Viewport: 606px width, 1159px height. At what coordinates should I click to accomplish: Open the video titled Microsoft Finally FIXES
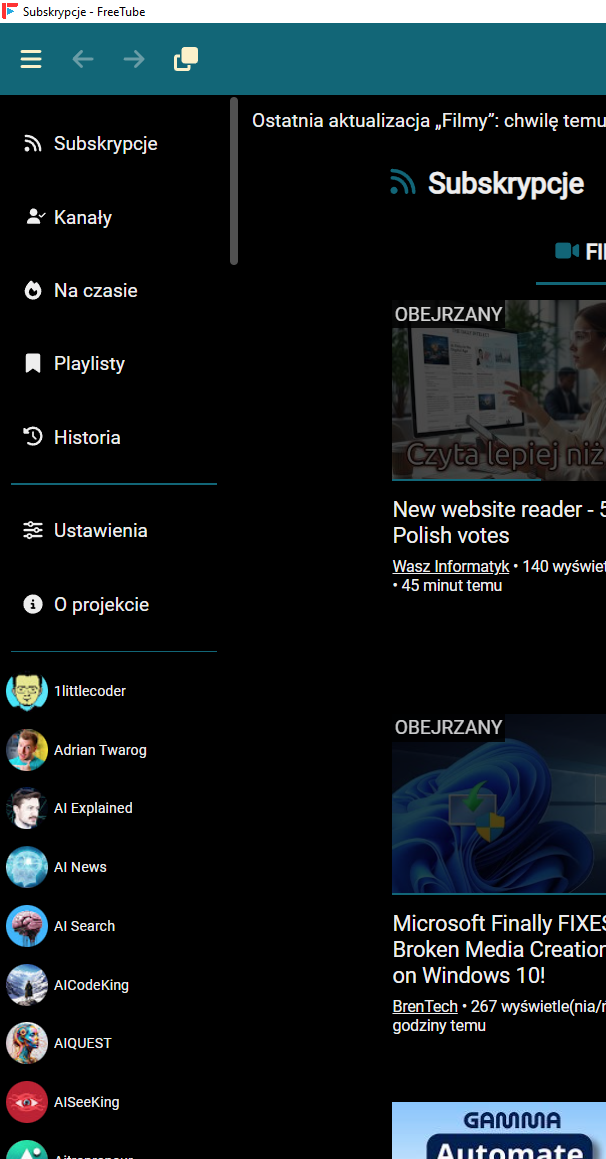coord(499,949)
